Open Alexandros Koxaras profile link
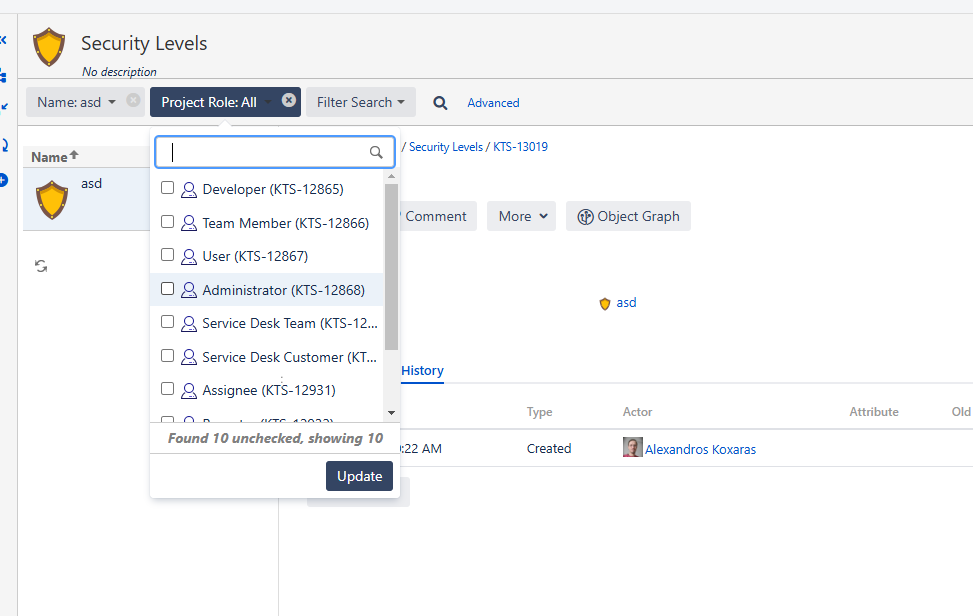 pos(700,449)
